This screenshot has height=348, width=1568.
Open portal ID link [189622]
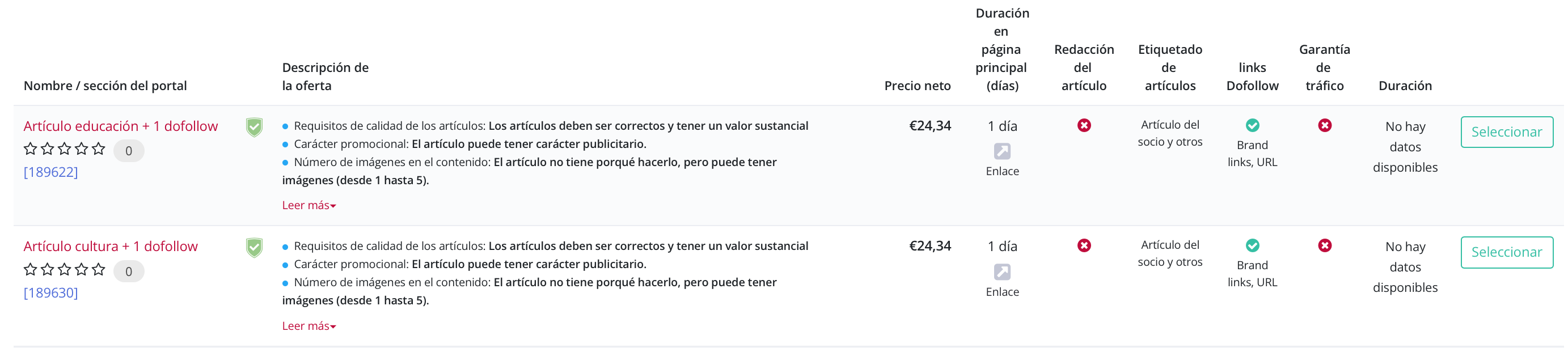(x=50, y=172)
